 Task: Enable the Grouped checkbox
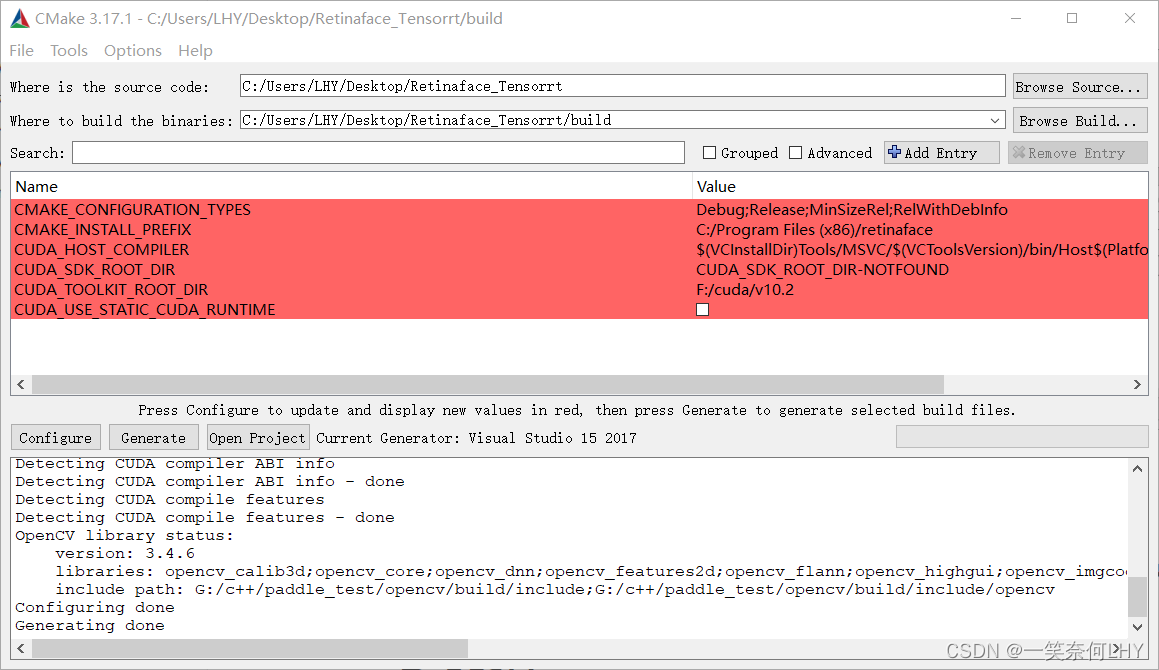[x=712, y=152]
